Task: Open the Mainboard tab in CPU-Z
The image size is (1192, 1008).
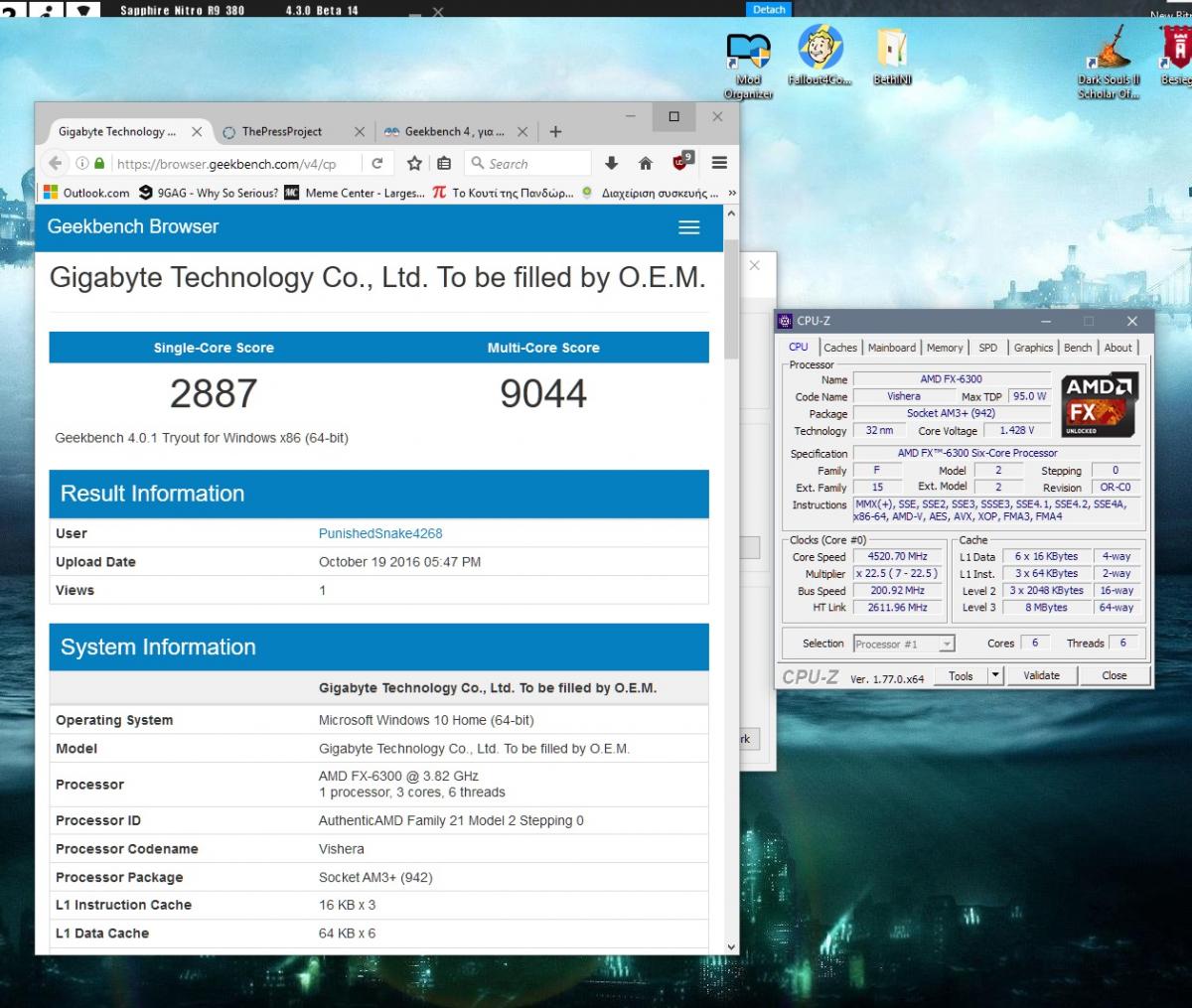Action: point(892,348)
